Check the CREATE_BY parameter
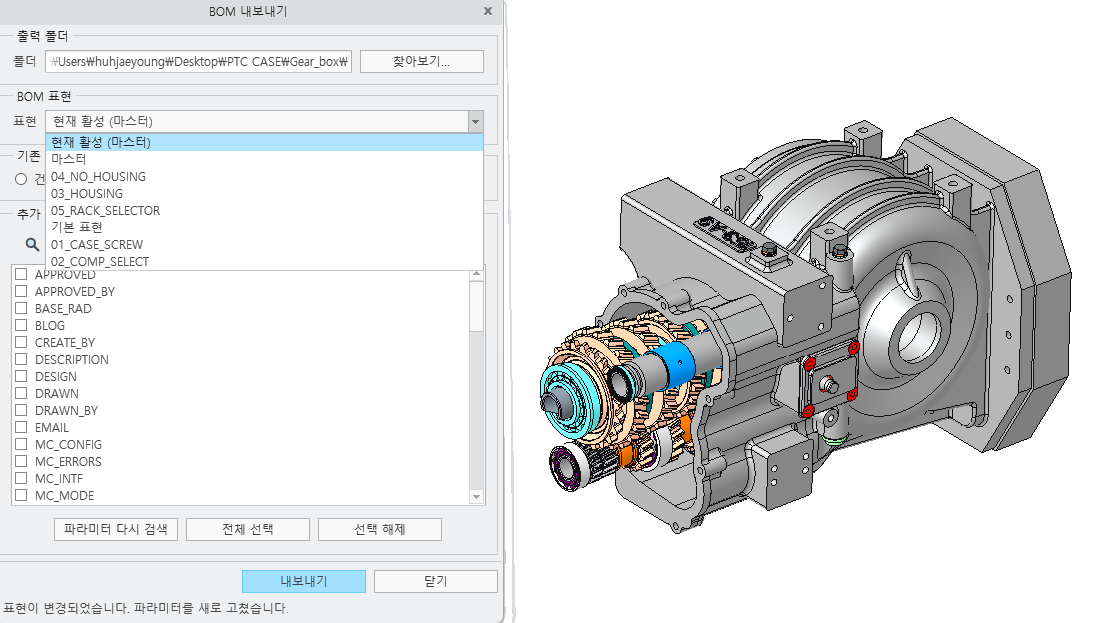 point(21,342)
